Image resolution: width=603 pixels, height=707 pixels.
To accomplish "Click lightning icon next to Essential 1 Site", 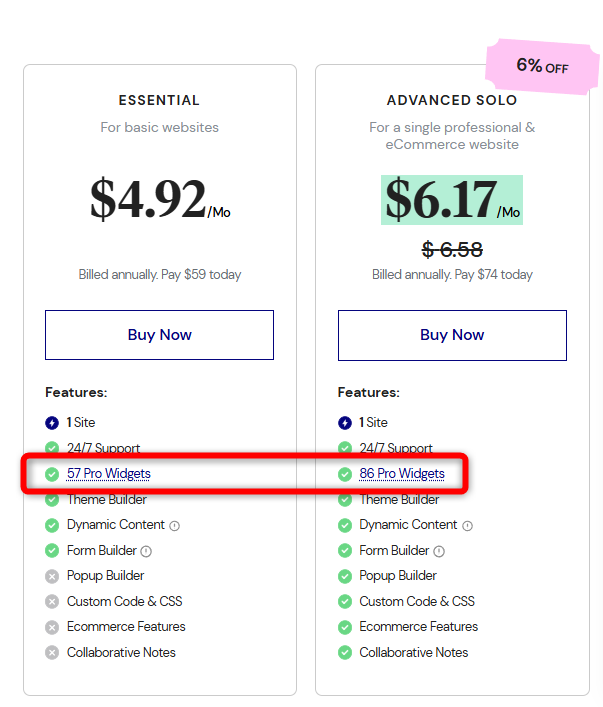I will (52, 423).
